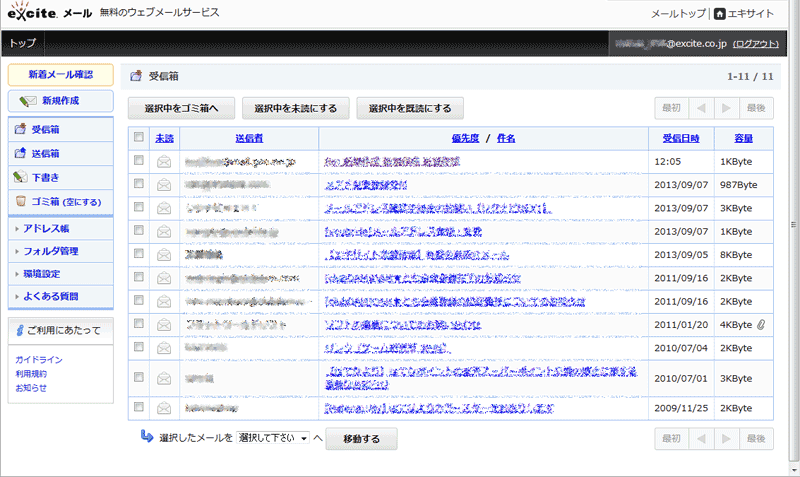Click the vertical scrollbar handle

pyautogui.click(x=793, y=224)
